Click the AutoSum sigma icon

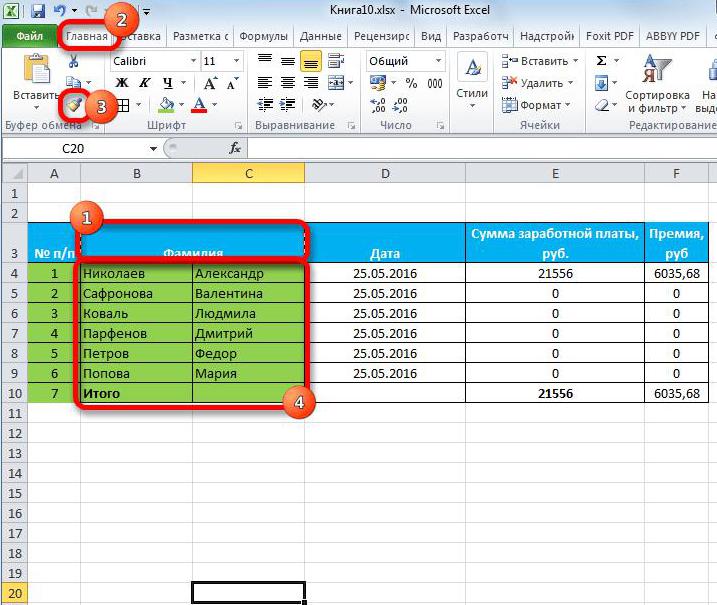tap(602, 60)
